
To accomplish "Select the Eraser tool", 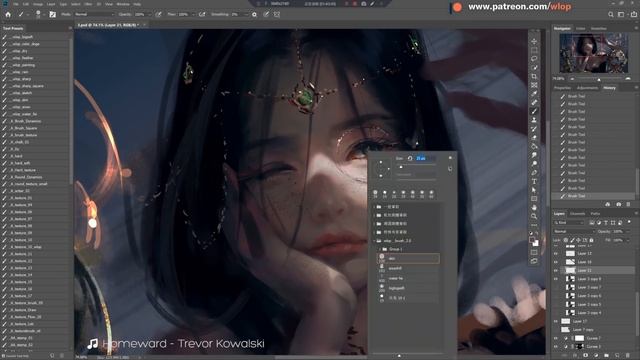I will [x=534, y=138].
